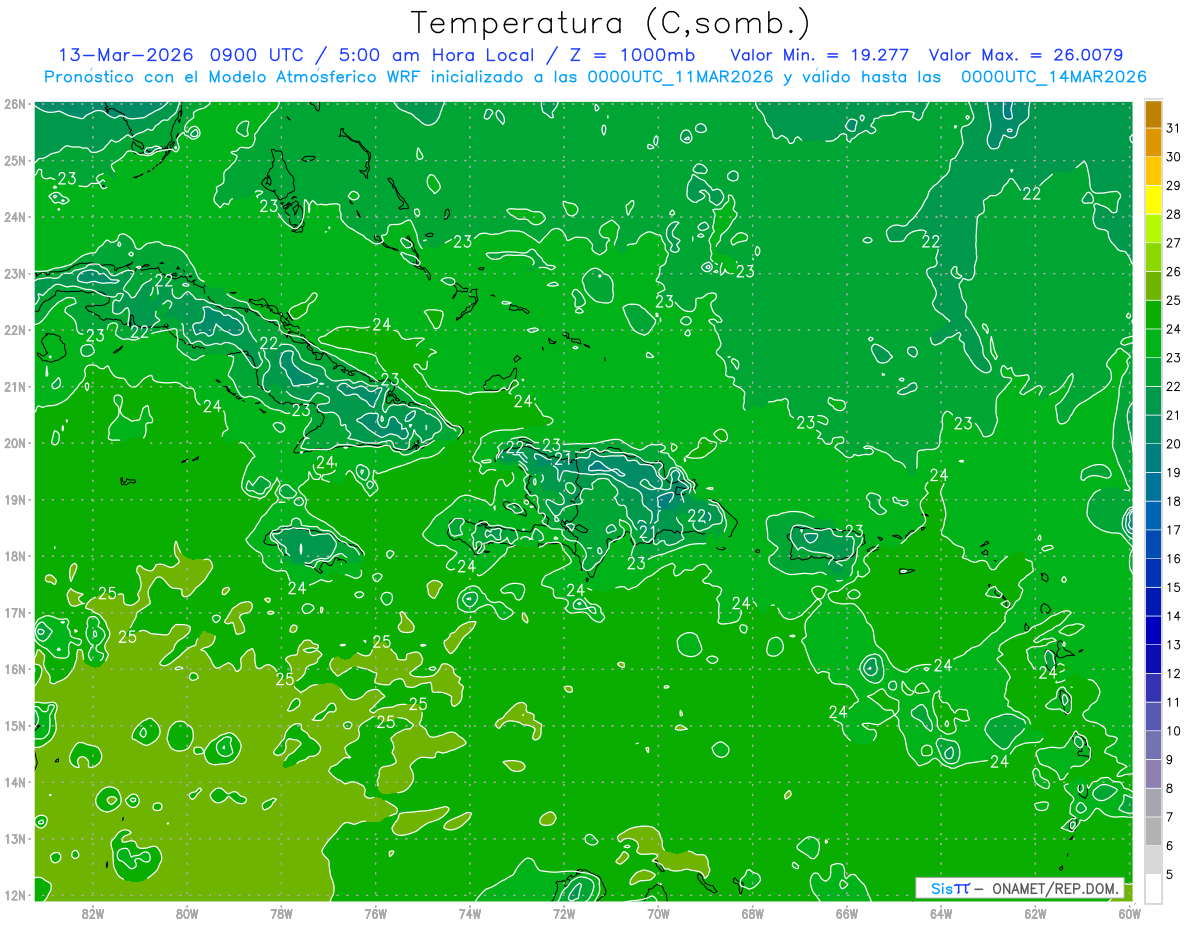Click the "17N" latitude axis label

click(x=15, y=612)
